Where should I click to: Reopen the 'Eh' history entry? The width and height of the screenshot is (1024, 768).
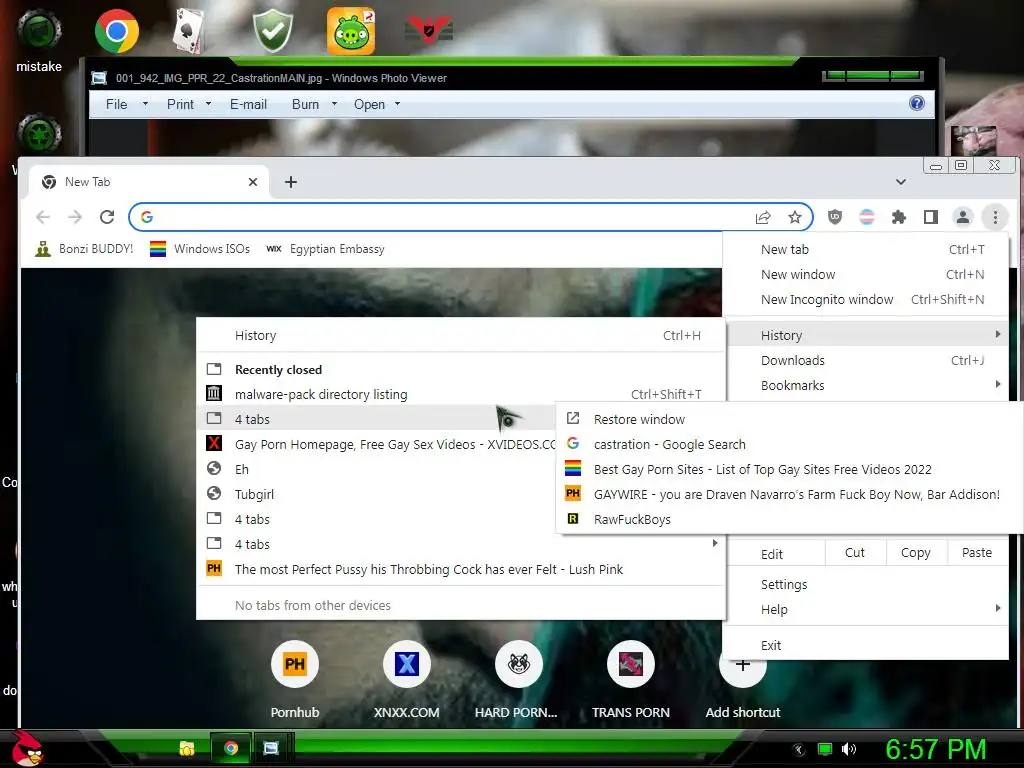coord(376,470)
